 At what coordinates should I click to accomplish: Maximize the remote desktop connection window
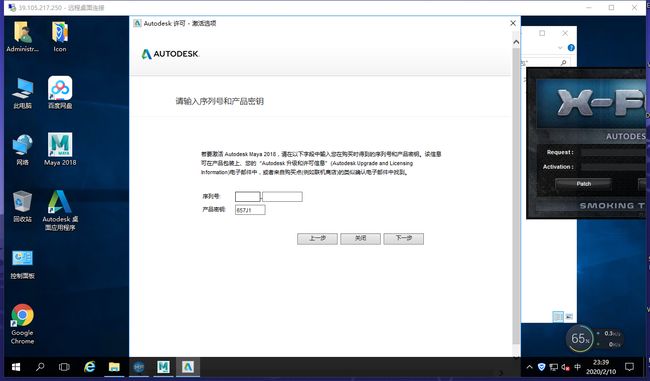(611, 7)
